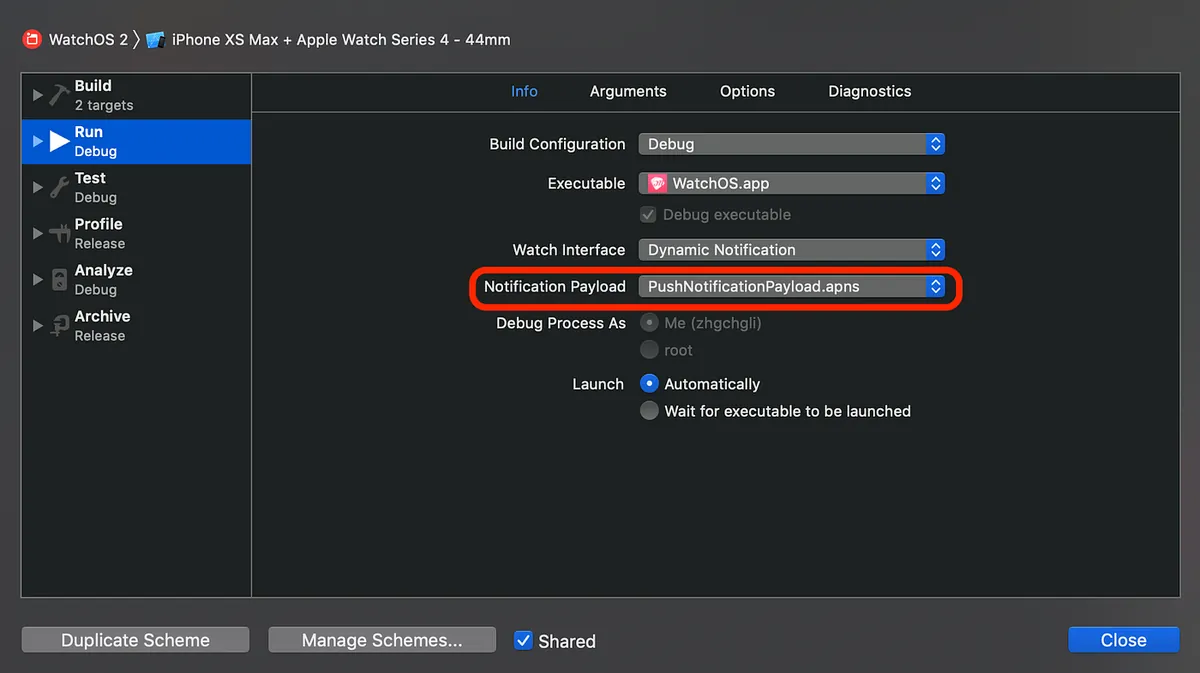
Task: Switch to the Diagnostics tab
Action: click(869, 91)
